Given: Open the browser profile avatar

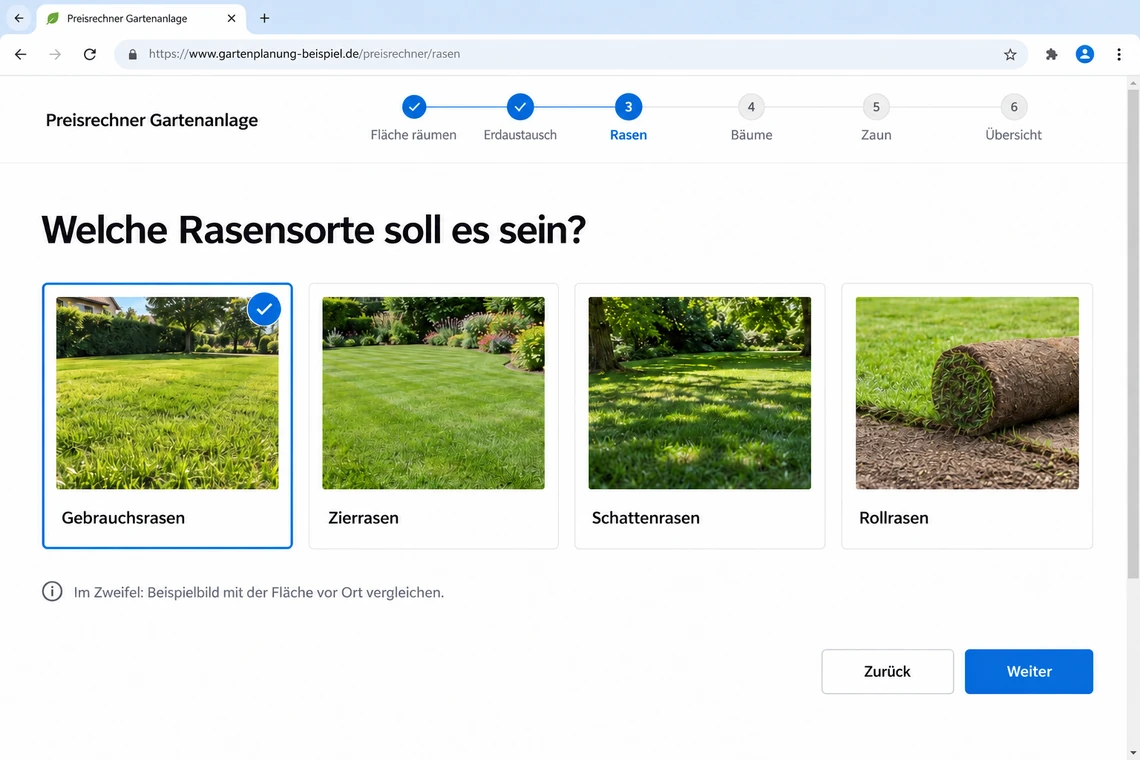Looking at the screenshot, I should point(1085,54).
